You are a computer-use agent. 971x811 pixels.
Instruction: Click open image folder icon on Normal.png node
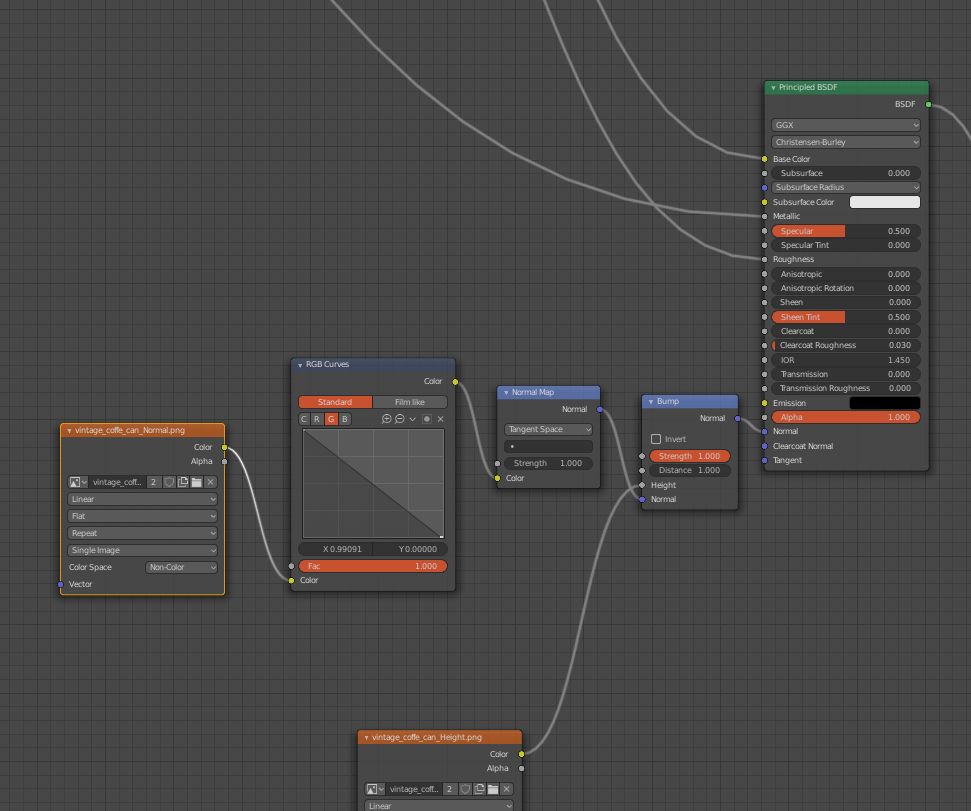point(197,482)
